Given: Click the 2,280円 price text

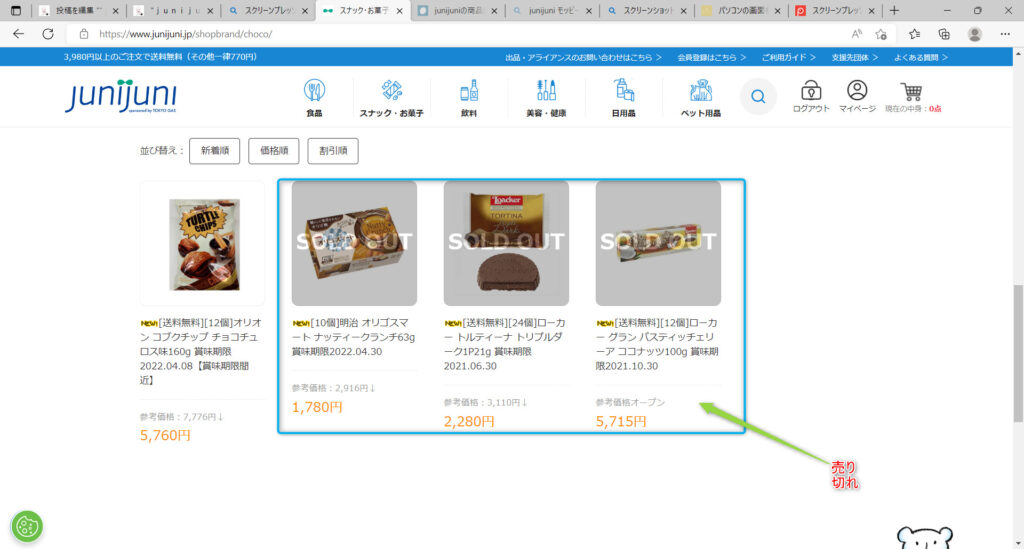Looking at the screenshot, I should coord(469,421).
